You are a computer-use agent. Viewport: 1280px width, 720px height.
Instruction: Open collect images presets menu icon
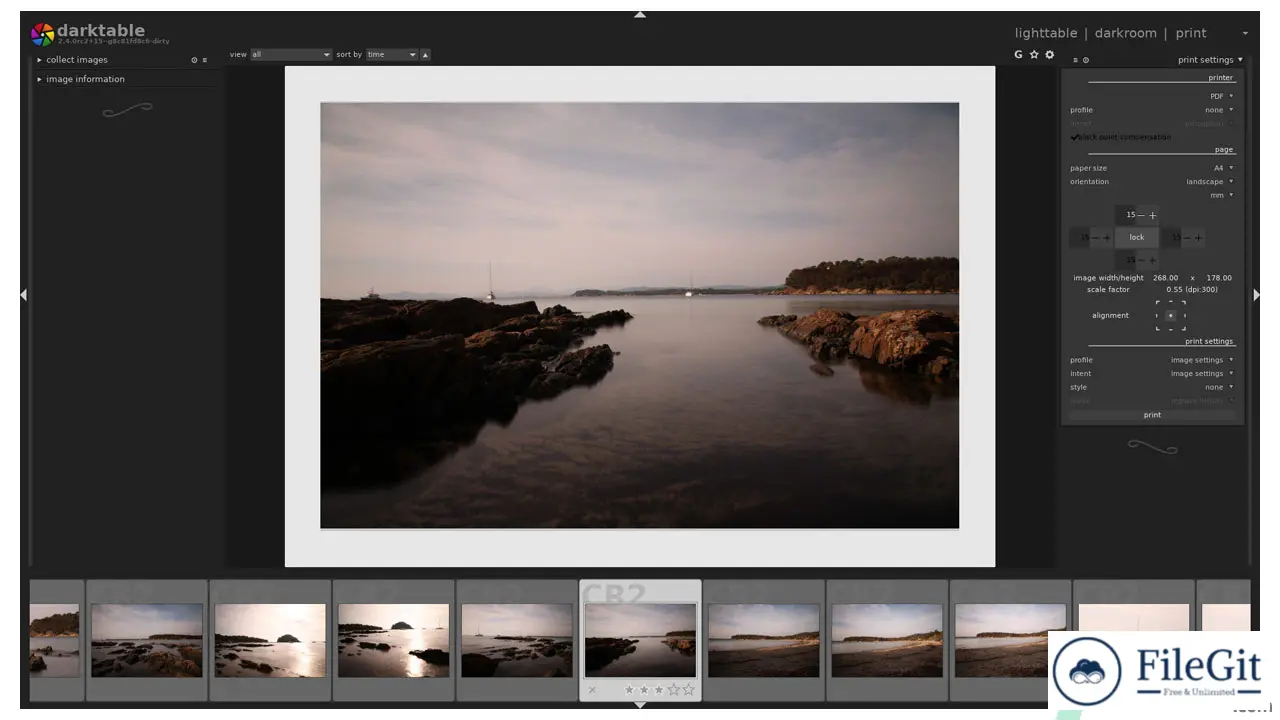[x=205, y=60]
